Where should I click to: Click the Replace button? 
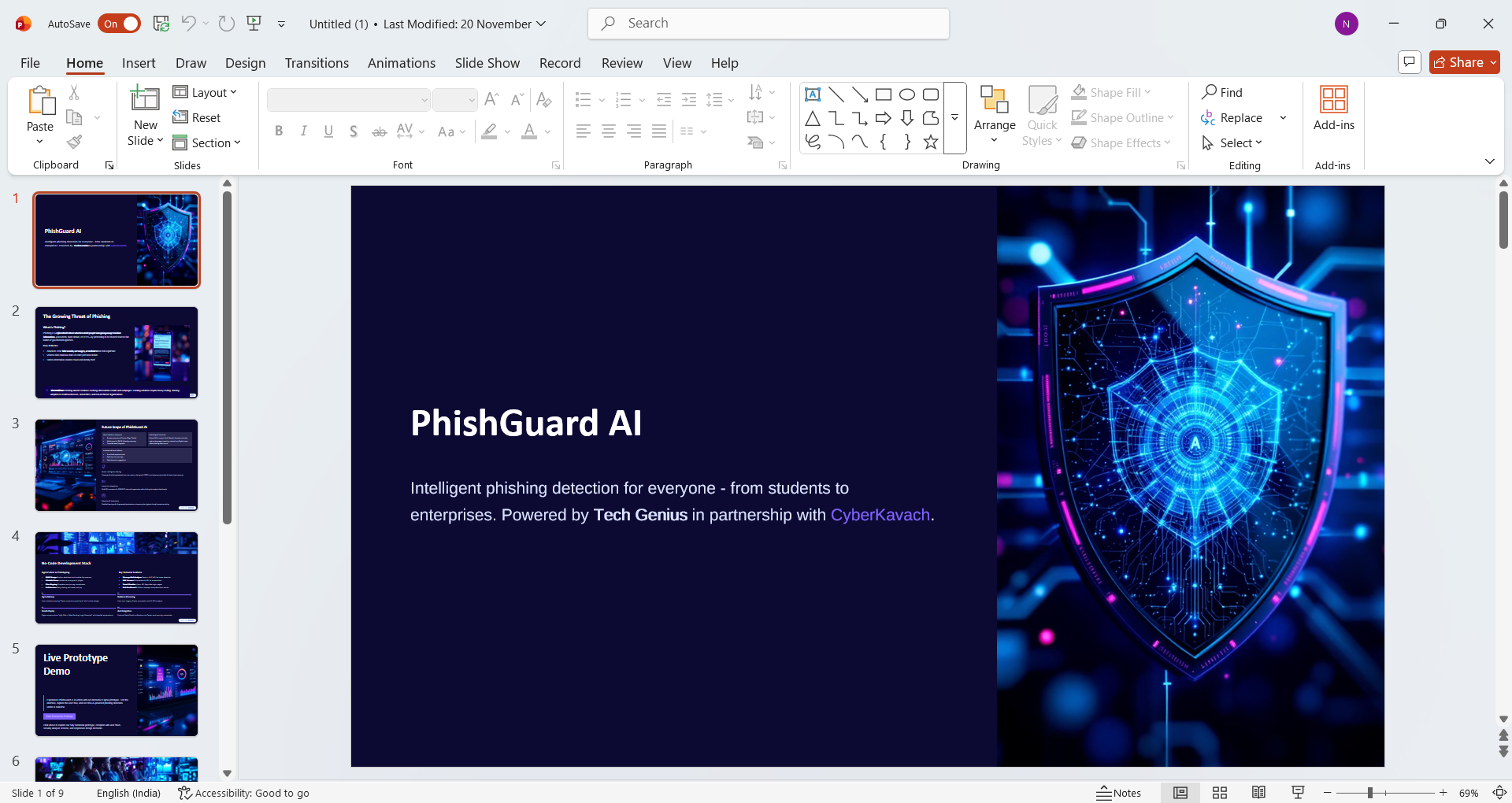[1232, 117]
